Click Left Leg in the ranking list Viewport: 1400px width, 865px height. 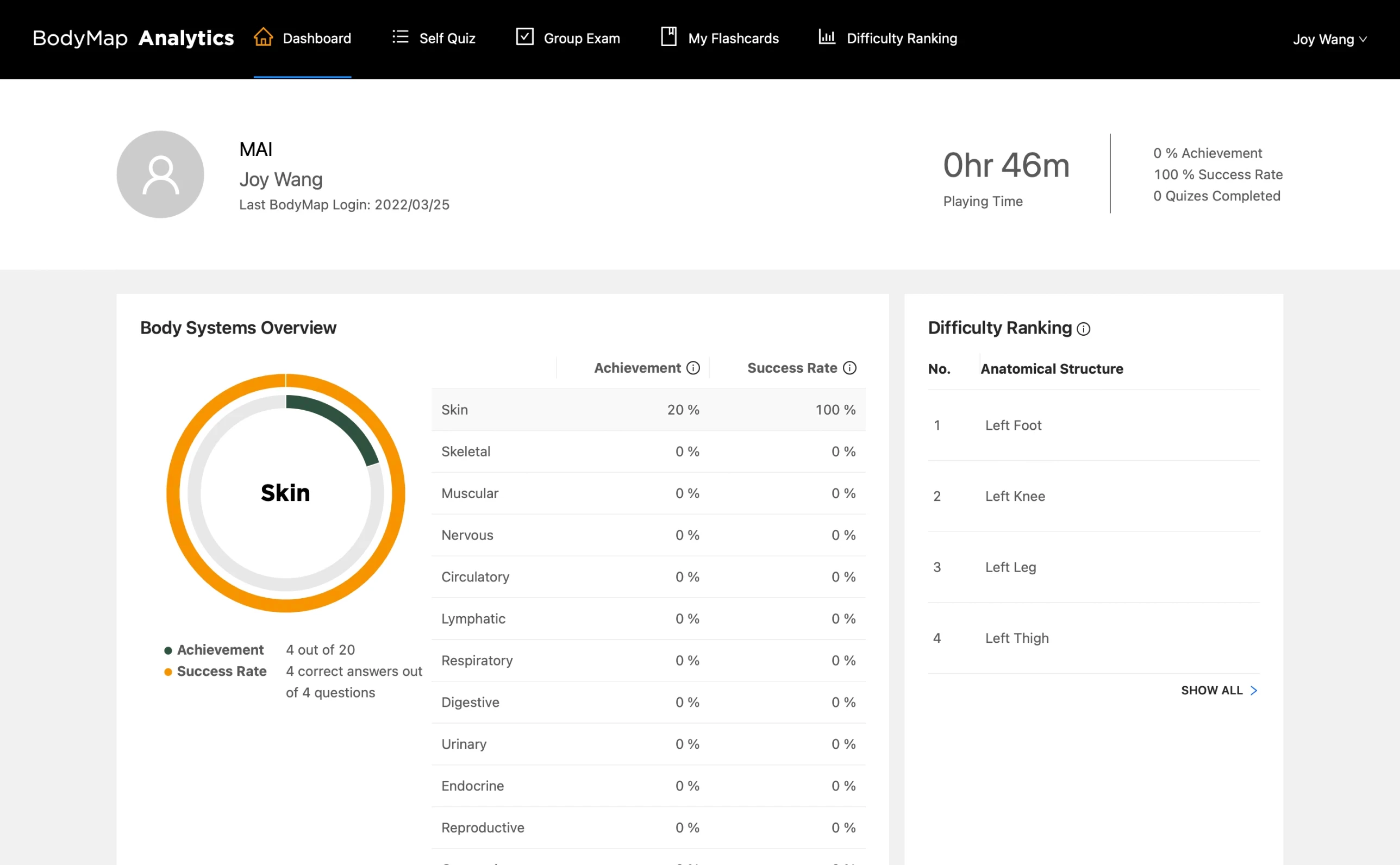[x=1010, y=567]
